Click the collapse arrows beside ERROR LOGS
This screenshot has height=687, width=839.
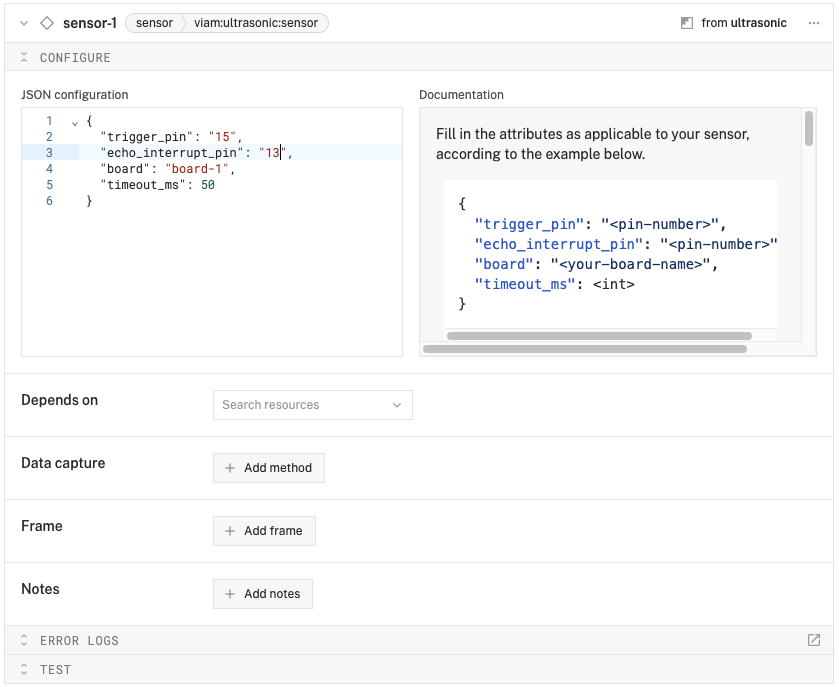24,640
